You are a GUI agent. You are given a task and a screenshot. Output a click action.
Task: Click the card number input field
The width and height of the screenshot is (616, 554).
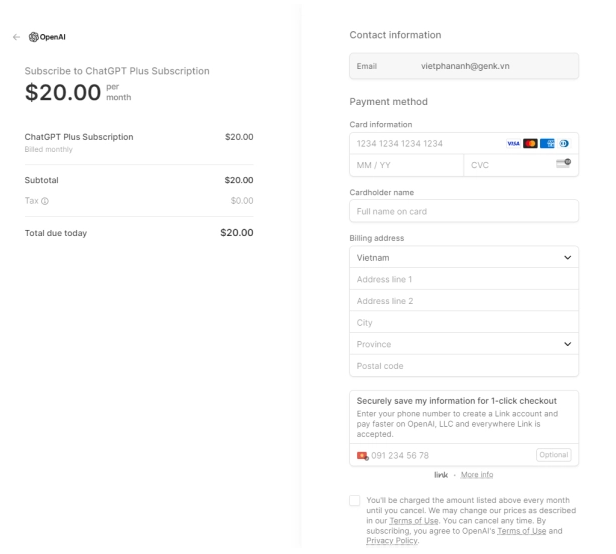point(426,144)
